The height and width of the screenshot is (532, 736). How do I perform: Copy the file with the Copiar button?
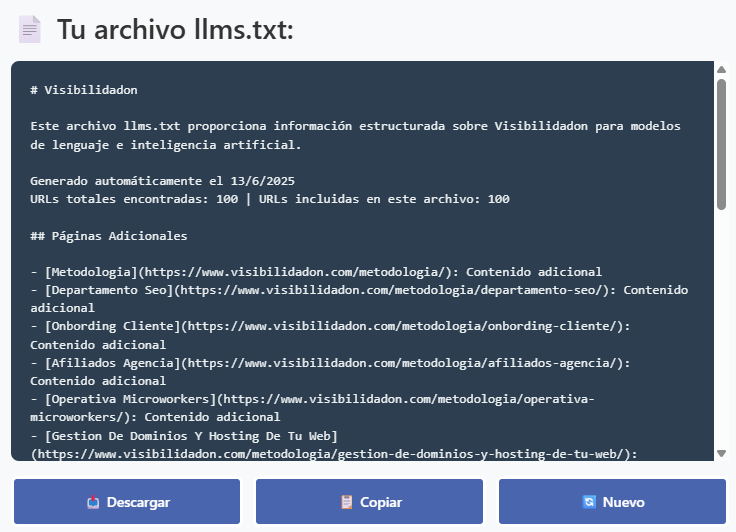pyautogui.click(x=369, y=501)
